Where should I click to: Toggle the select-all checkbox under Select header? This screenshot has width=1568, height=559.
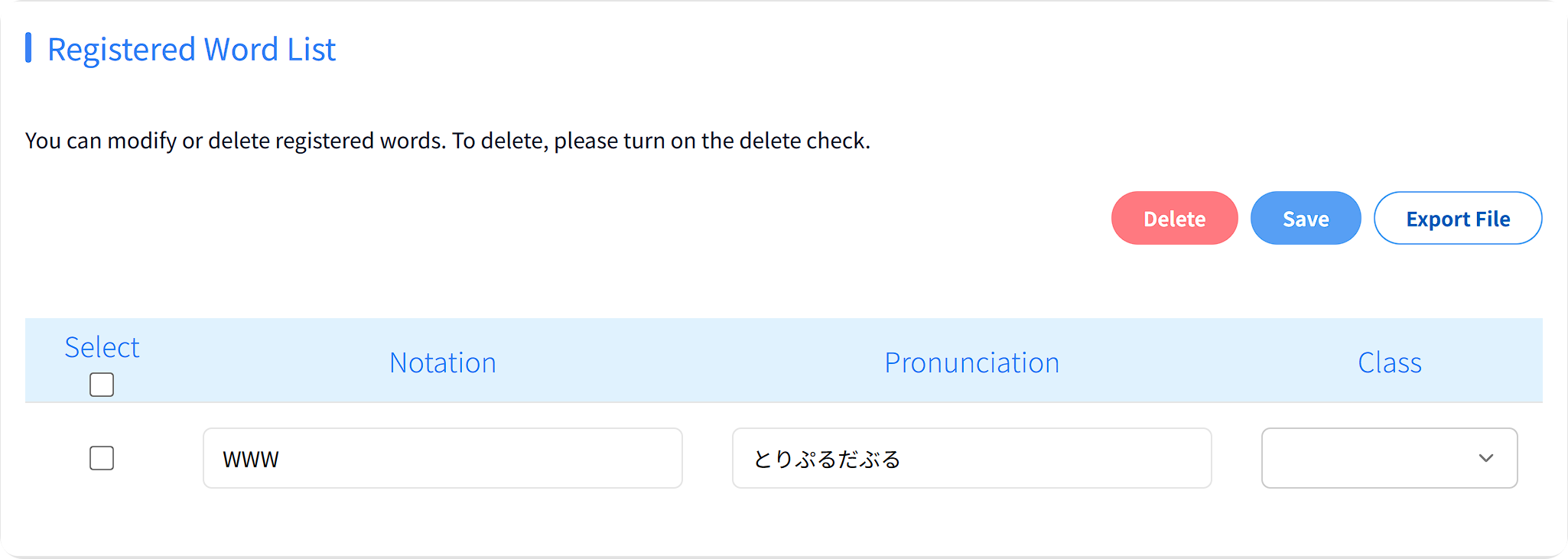[102, 385]
